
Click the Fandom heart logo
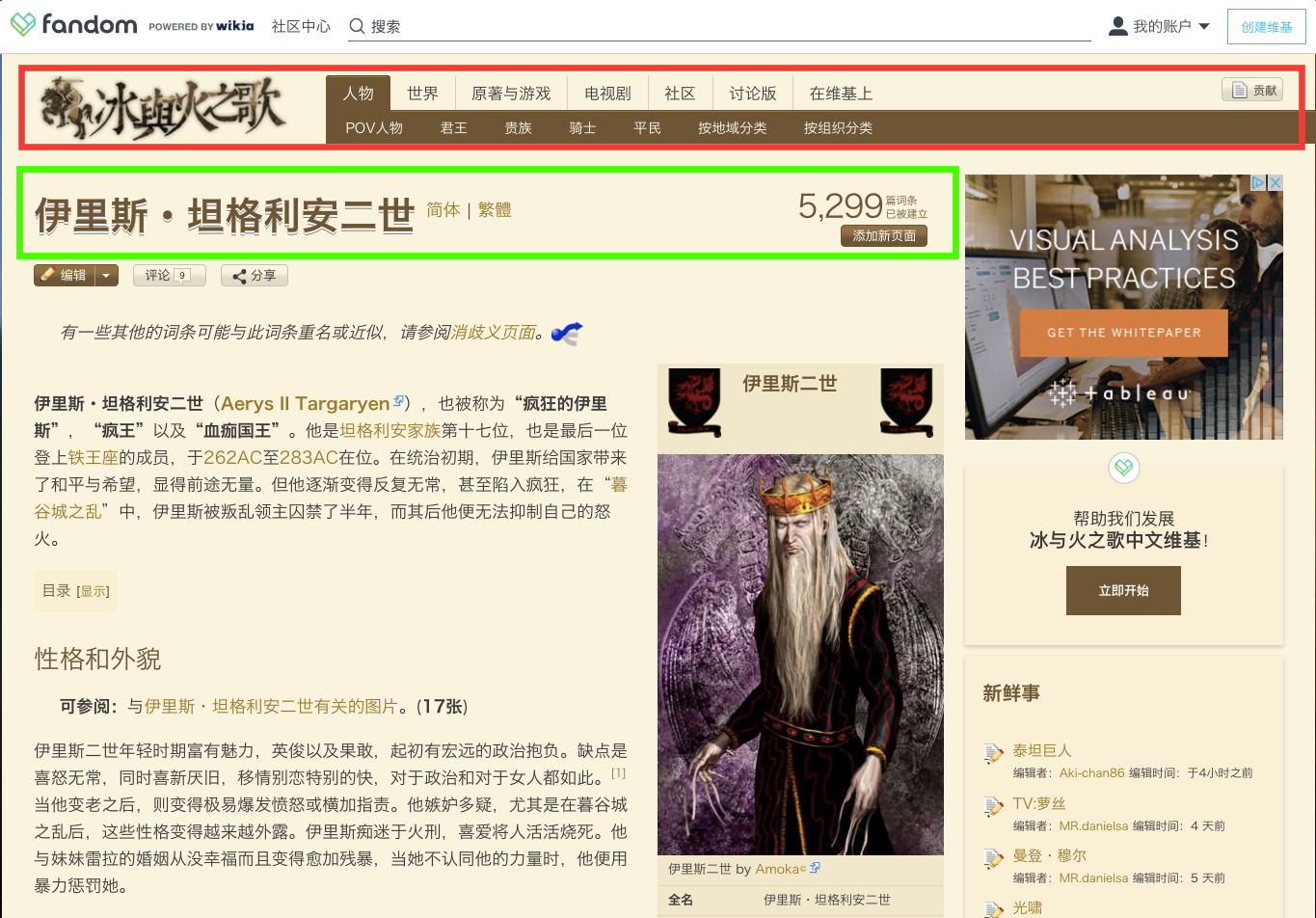pos(24,25)
